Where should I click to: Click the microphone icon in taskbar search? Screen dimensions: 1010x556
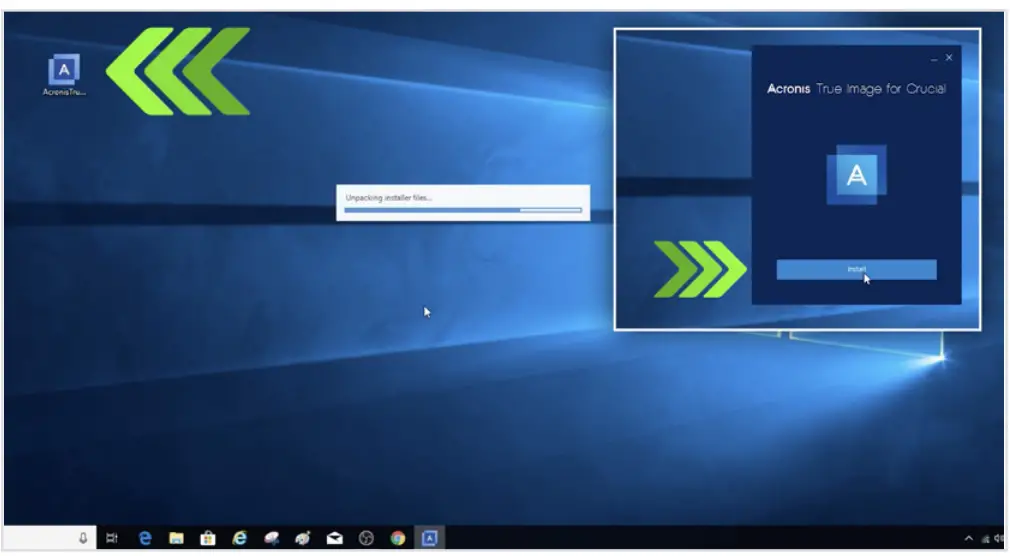(x=83, y=538)
